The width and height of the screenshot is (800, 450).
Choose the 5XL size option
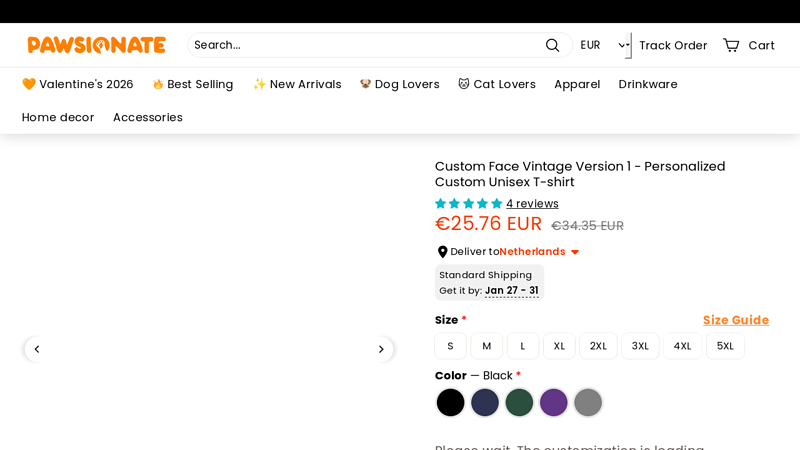click(725, 346)
